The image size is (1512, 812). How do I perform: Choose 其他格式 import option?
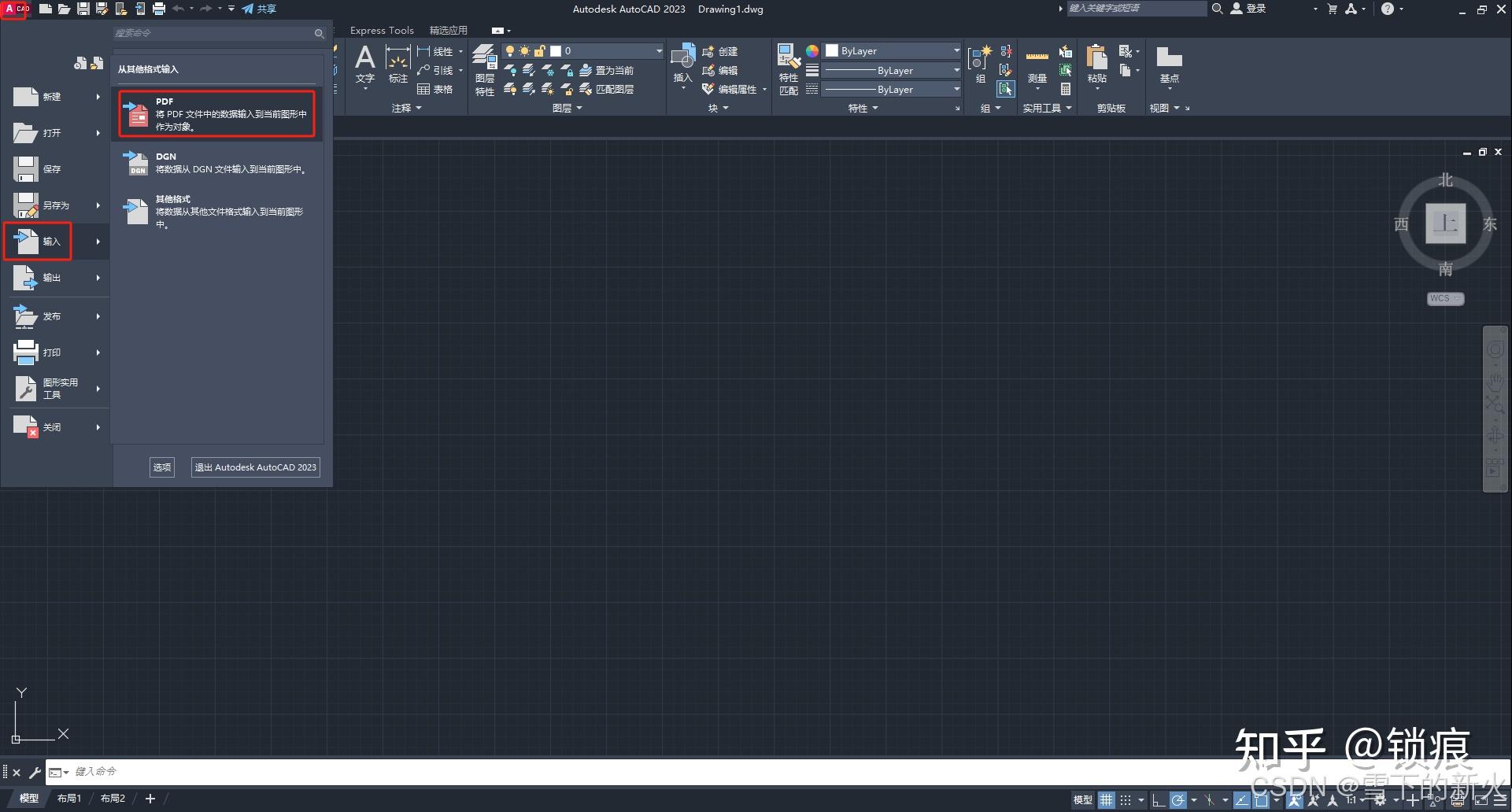tap(216, 212)
